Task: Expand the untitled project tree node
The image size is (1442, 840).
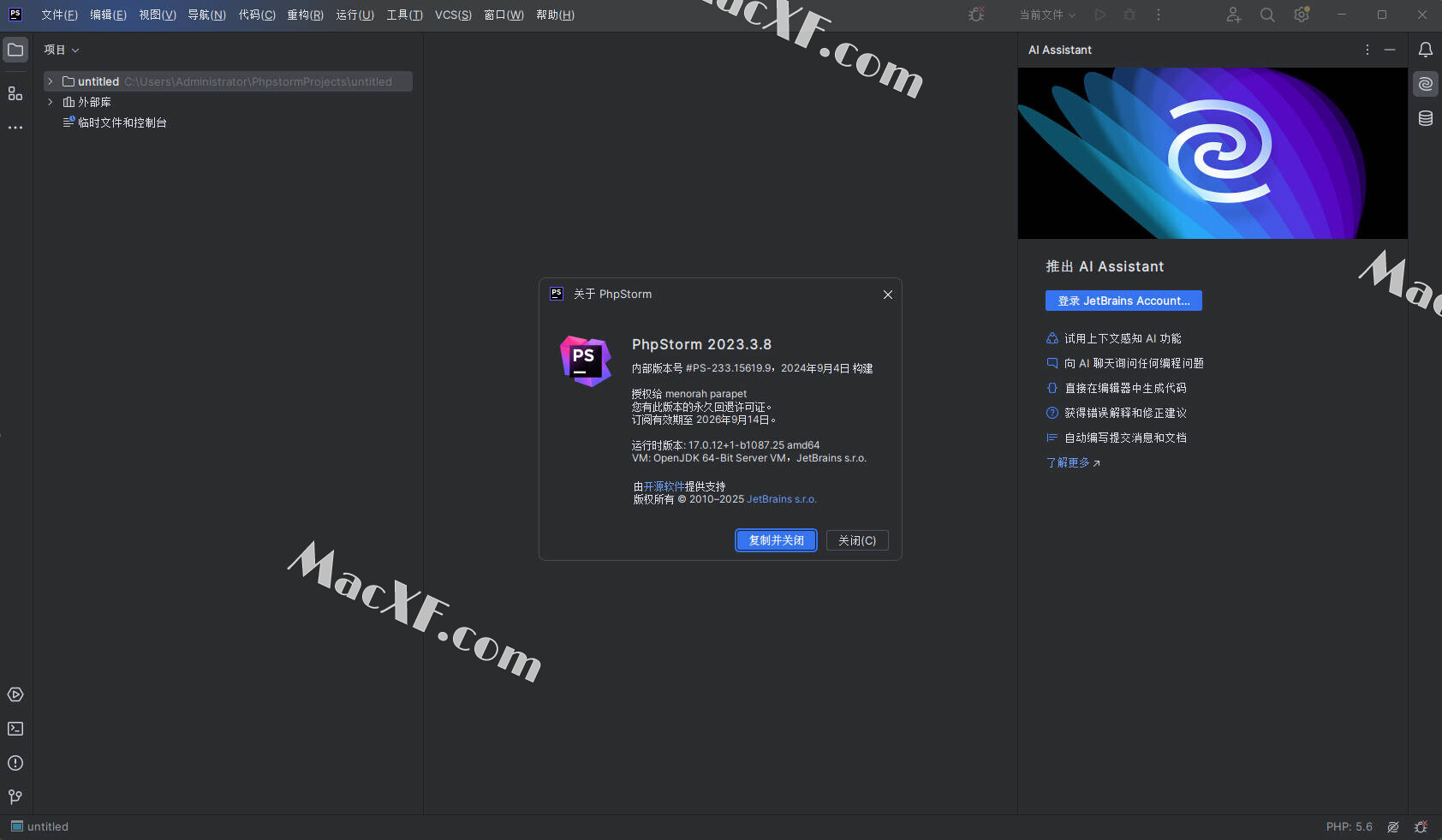Action: pyautogui.click(x=51, y=81)
